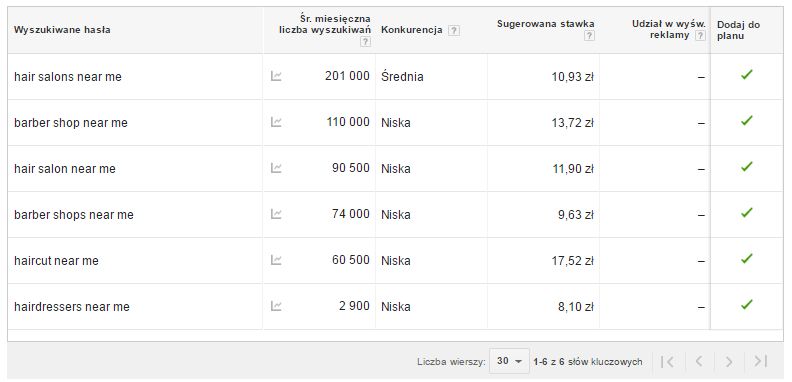The height and width of the screenshot is (382, 792).
Task: View trend chart for hairdressers near me
Action: pyautogui.click(x=276, y=306)
